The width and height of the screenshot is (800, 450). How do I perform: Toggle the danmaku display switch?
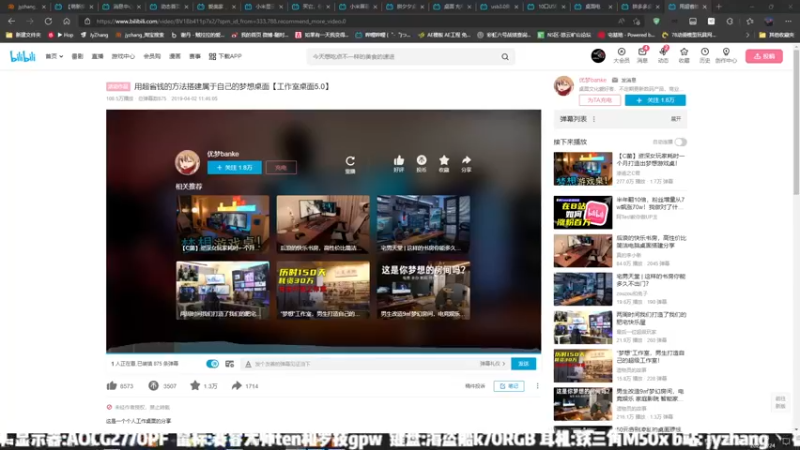(x=212, y=364)
